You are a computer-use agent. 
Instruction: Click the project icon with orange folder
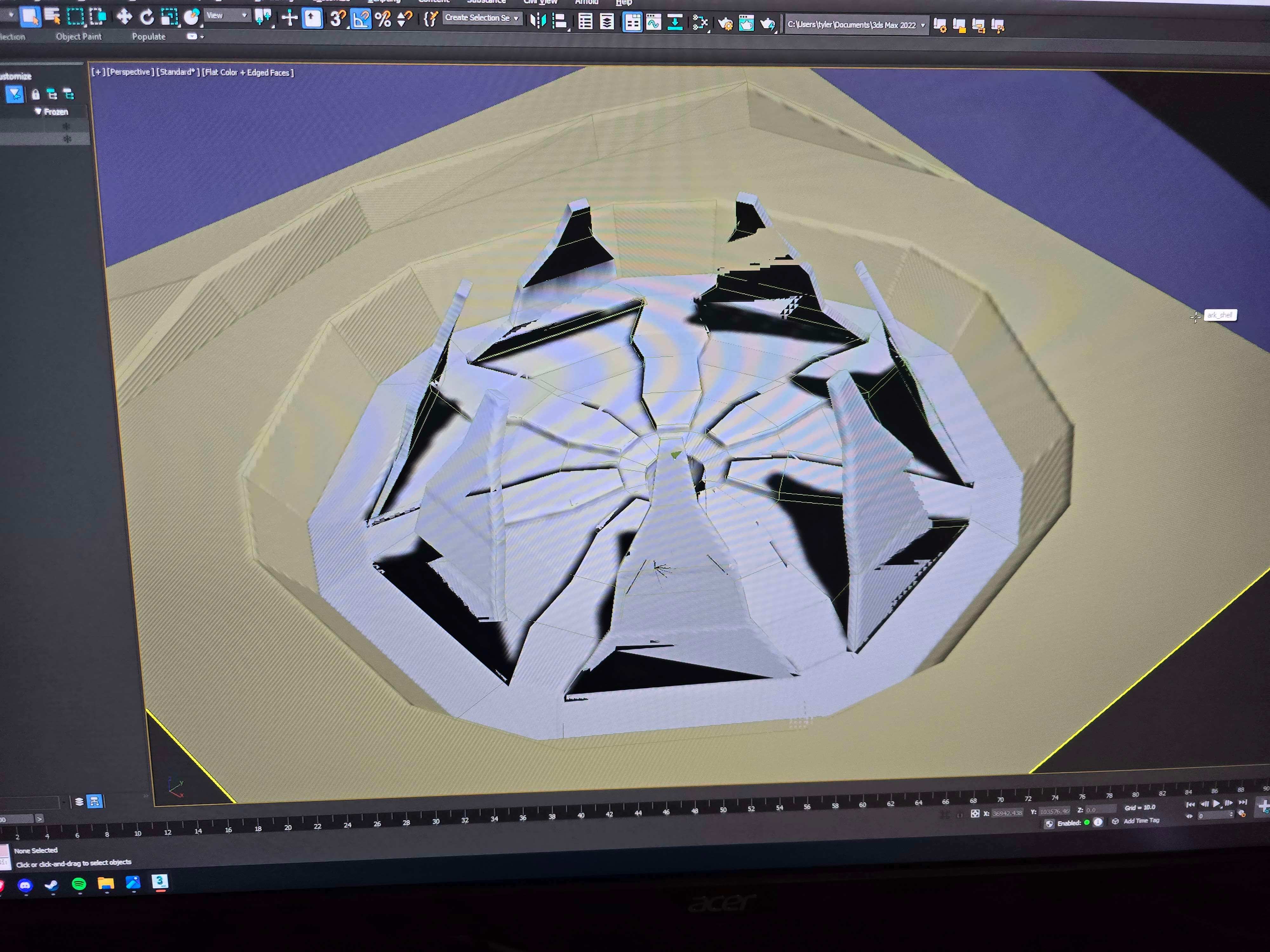point(959,26)
